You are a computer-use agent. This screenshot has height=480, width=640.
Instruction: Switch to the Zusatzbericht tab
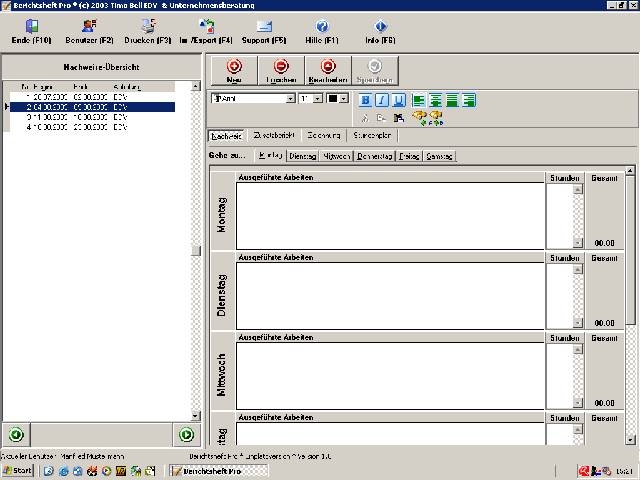pos(273,135)
